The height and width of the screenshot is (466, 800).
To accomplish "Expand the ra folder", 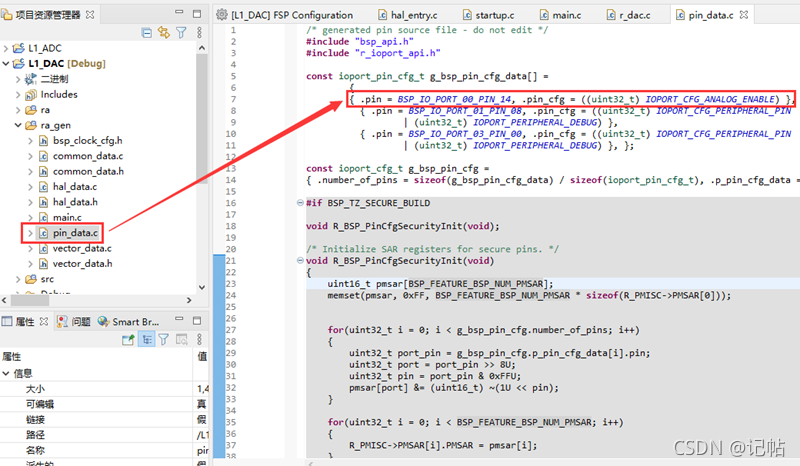I will (x=18, y=110).
